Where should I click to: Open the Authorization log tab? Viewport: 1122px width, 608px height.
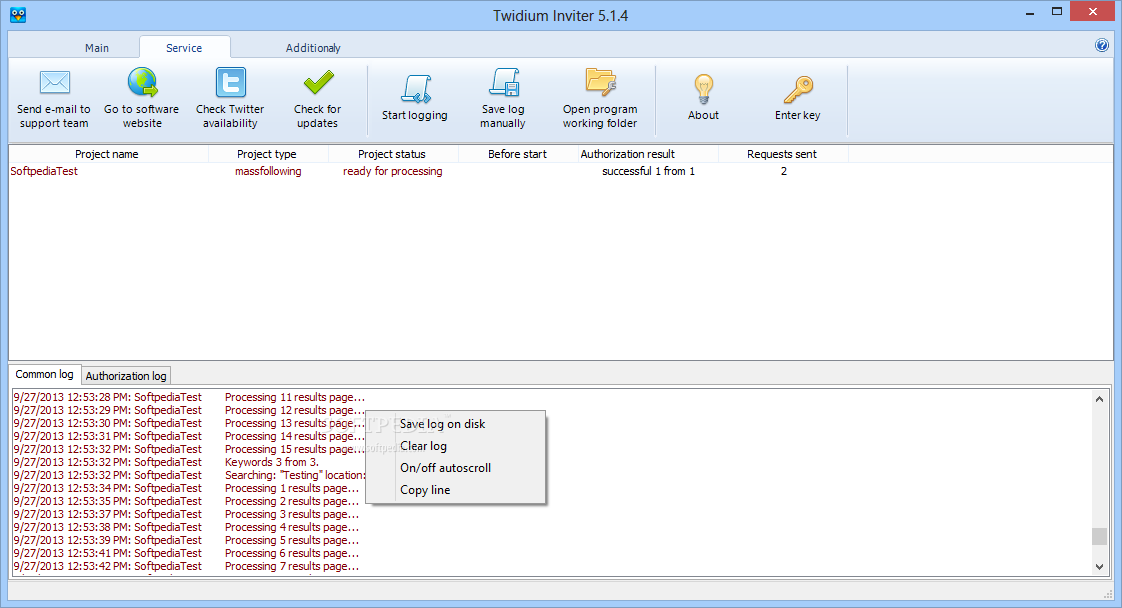[x=126, y=376]
